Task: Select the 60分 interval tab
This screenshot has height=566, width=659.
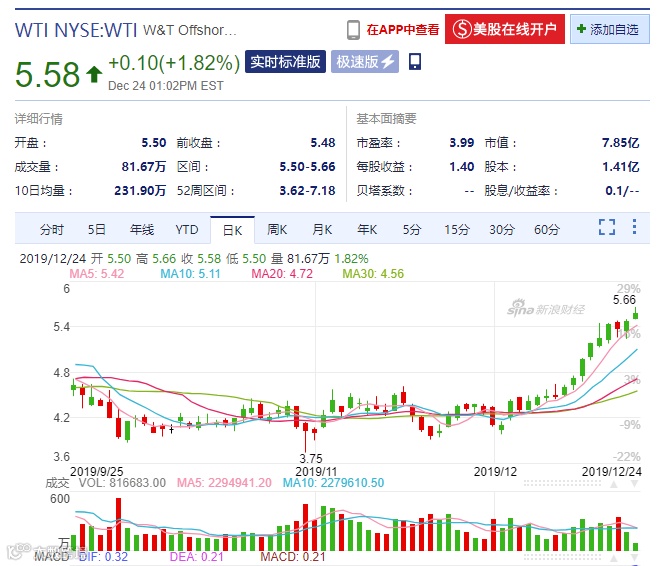Action: [547, 229]
